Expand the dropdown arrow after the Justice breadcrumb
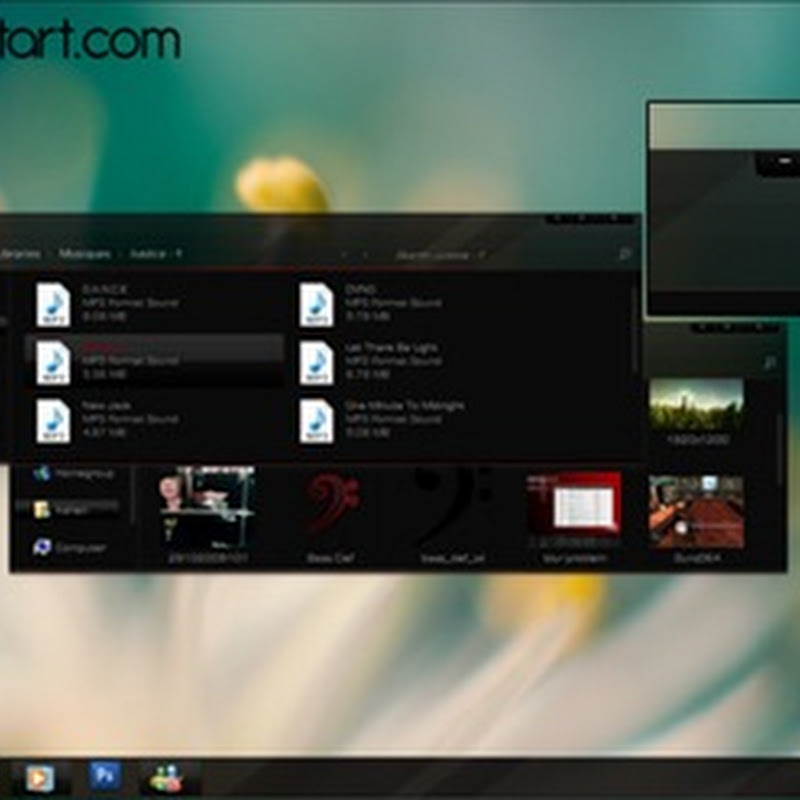800x800 pixels. [179, 255]
